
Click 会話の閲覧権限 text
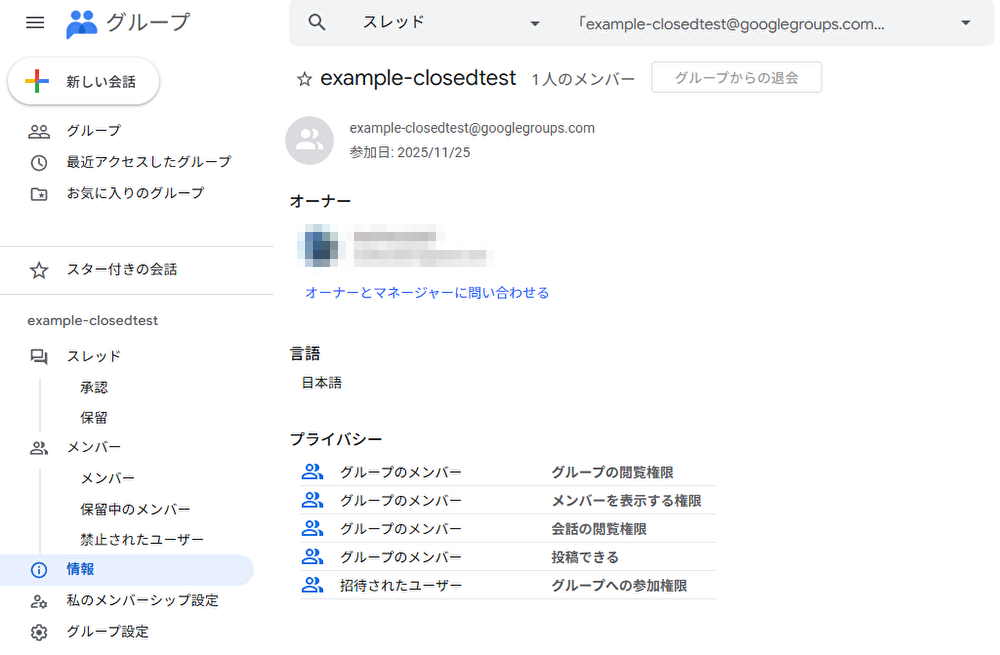tap(599, 529)
